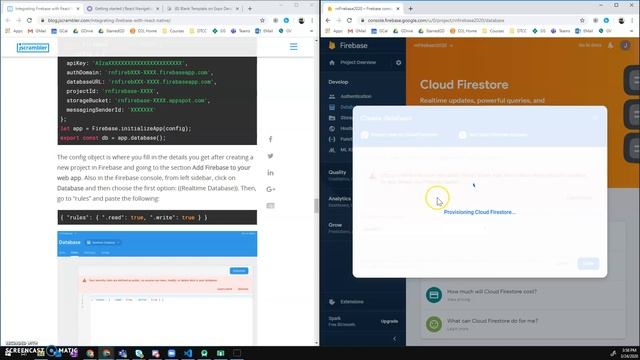Open Chrome menu in Firebase browser

point(632,20)
